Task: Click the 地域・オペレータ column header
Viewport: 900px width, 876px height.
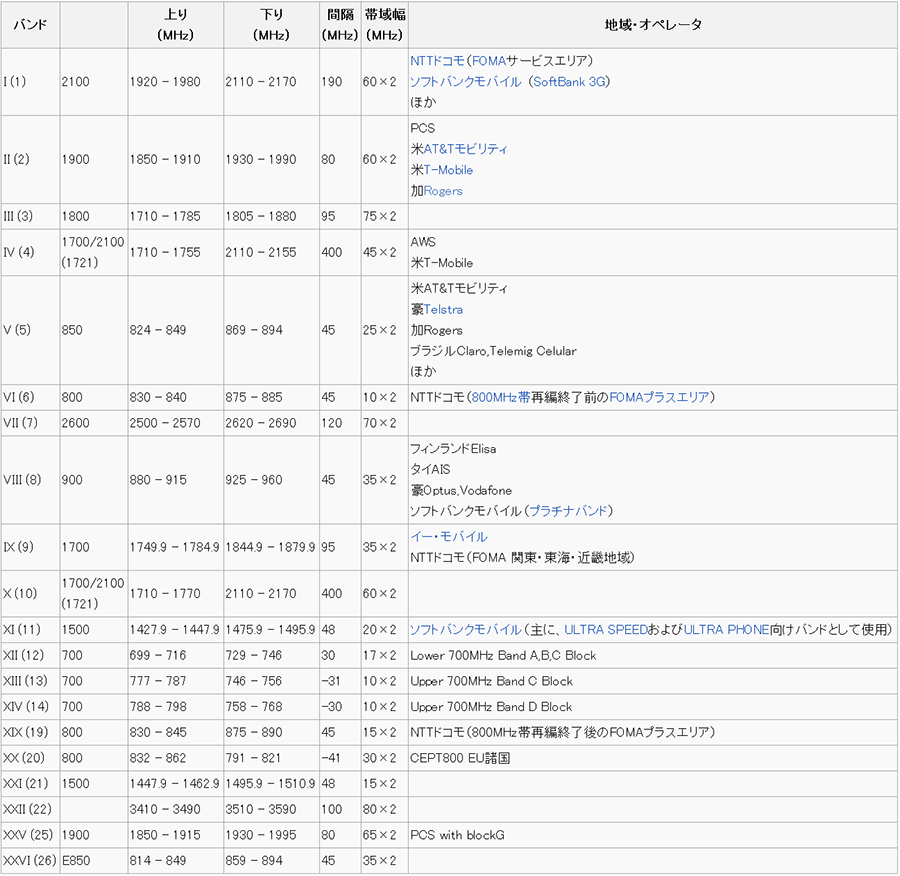Action: pos(653,25)
